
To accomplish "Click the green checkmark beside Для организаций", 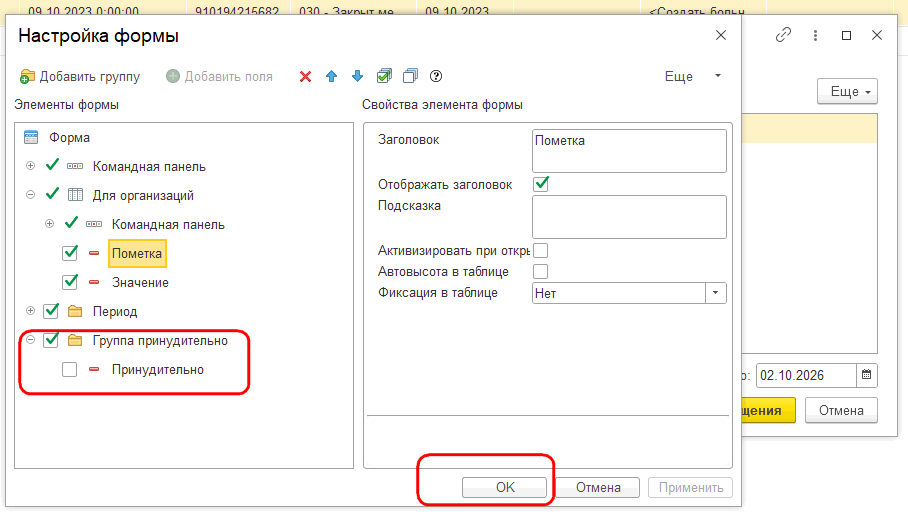I will [x=52, y=193].
